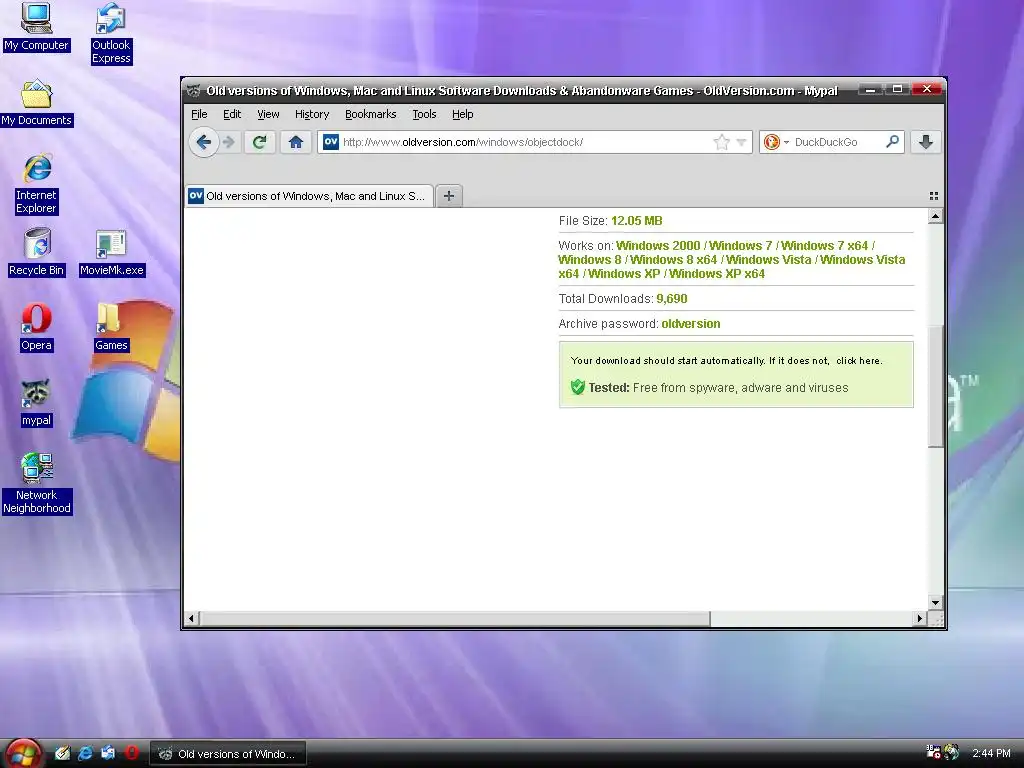The image size is (1024, 768).
Task: Click the Old versions of Windo... taskbar button
Action: pyautogui.click(x=228, y=754)
